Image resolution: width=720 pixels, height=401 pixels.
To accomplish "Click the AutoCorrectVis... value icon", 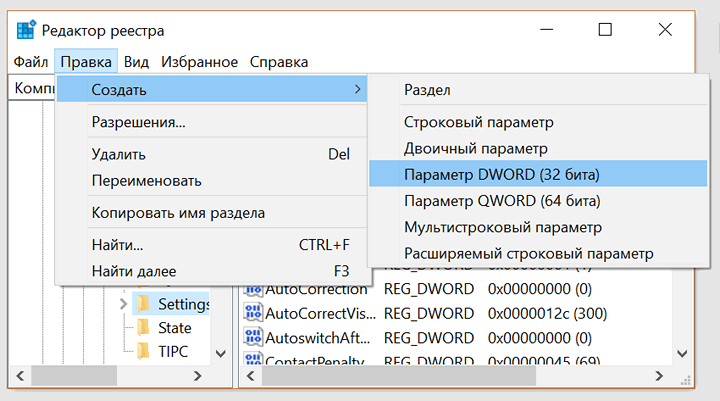I will coord(253,313).
